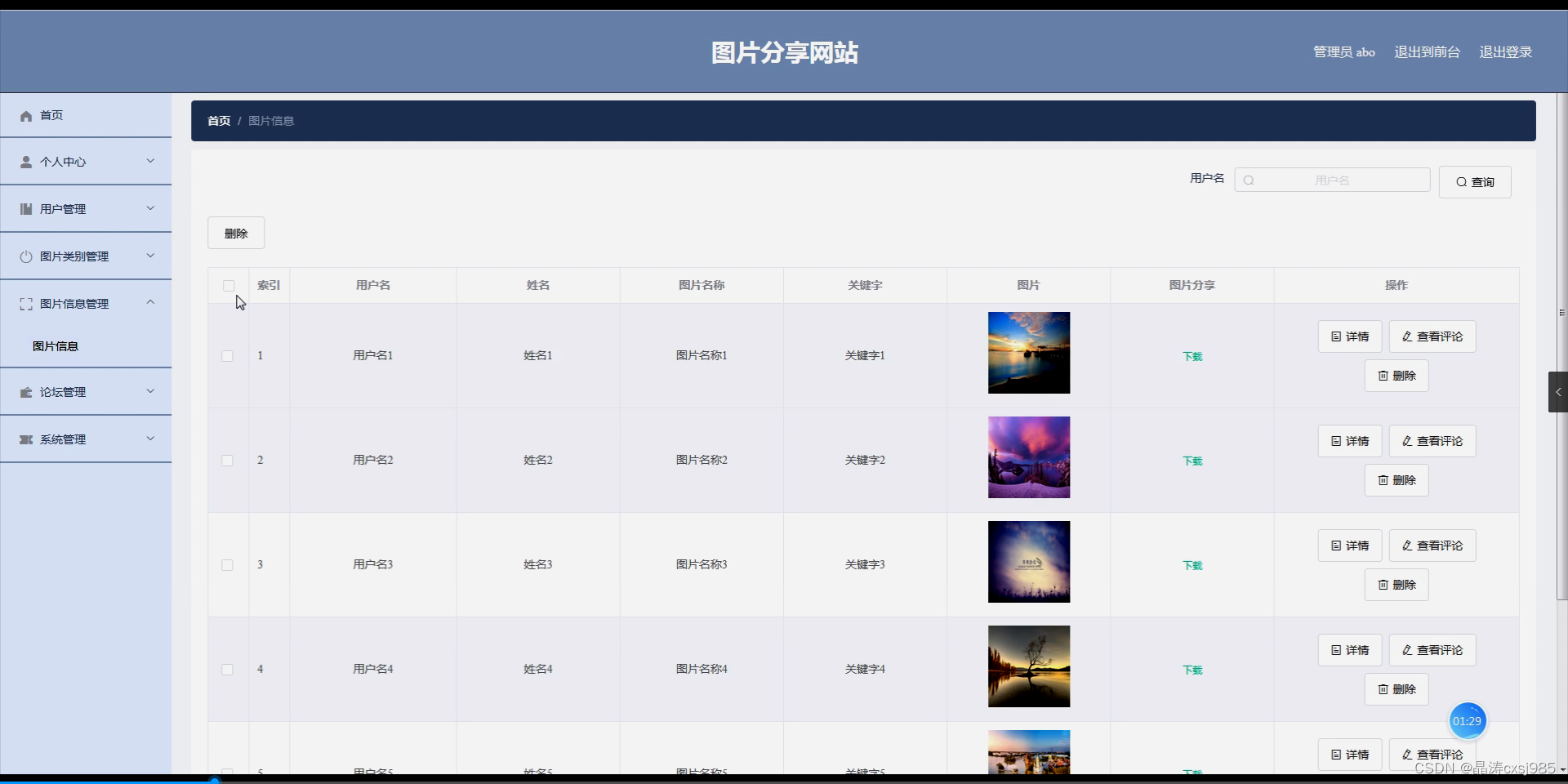Click the 论坛管理 sidebar icon
Image resolution: width=1568 pixels, height=784 pixels.
point(26,392)
